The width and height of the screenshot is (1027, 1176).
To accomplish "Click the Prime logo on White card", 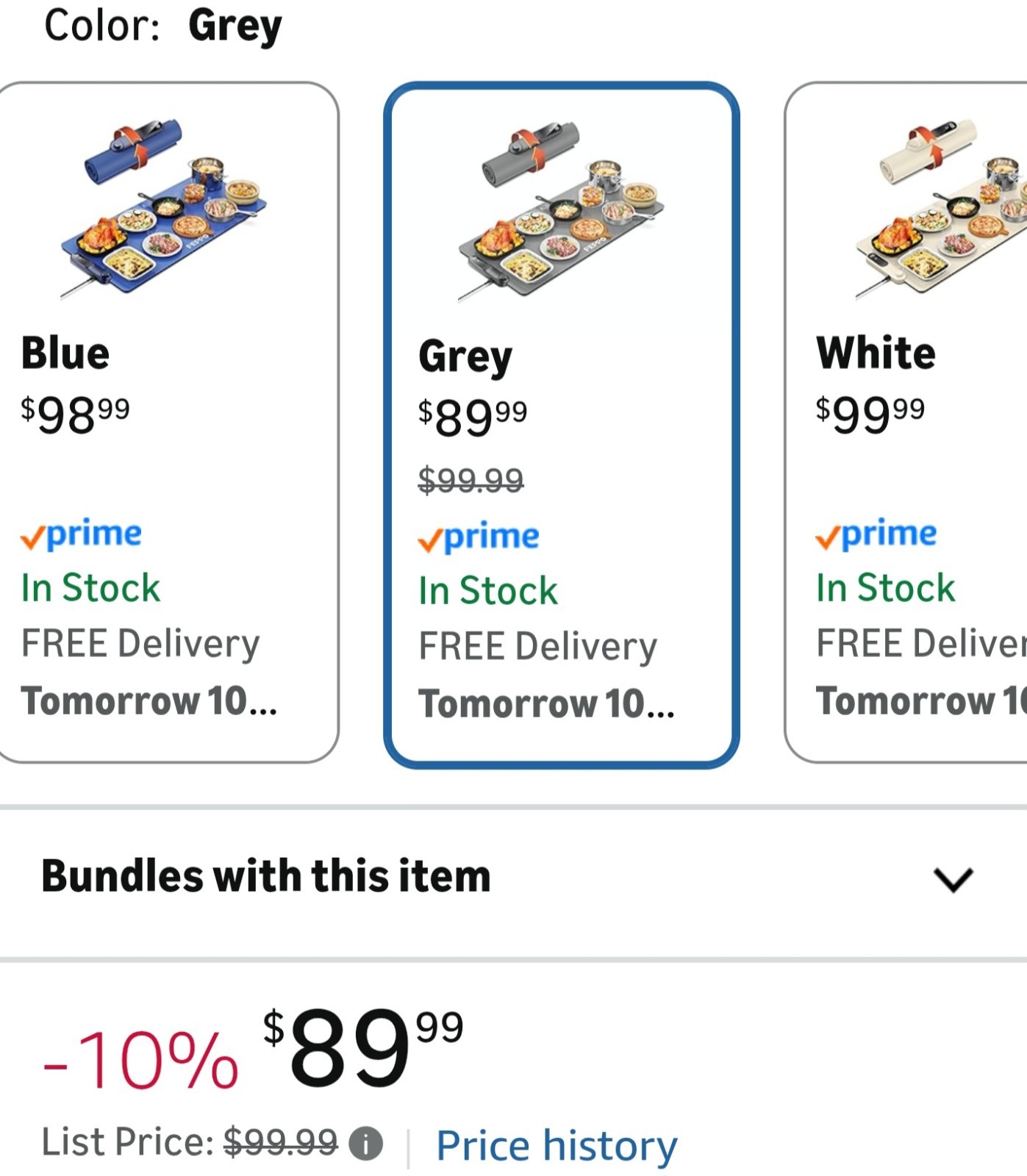I will [x=876, y=534].
